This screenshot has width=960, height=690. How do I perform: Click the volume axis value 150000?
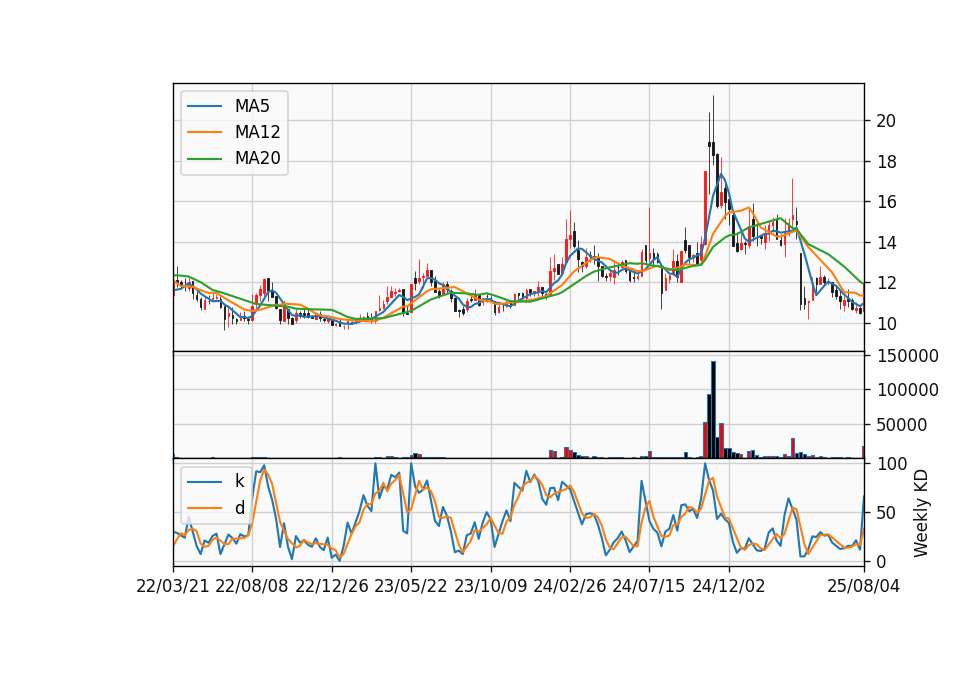click(x=907, y=356)
